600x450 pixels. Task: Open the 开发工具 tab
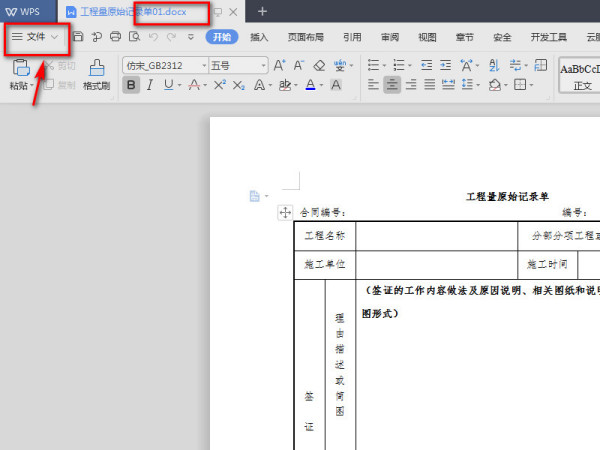click(548, 37)
